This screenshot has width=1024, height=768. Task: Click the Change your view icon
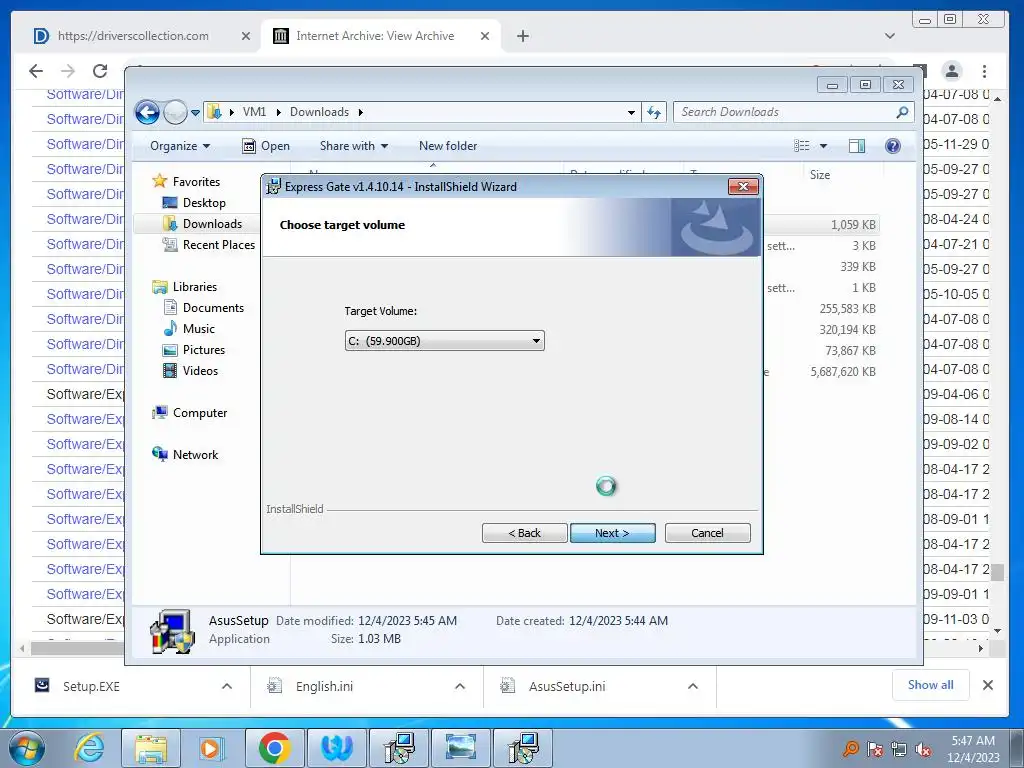tap(802, 146)
